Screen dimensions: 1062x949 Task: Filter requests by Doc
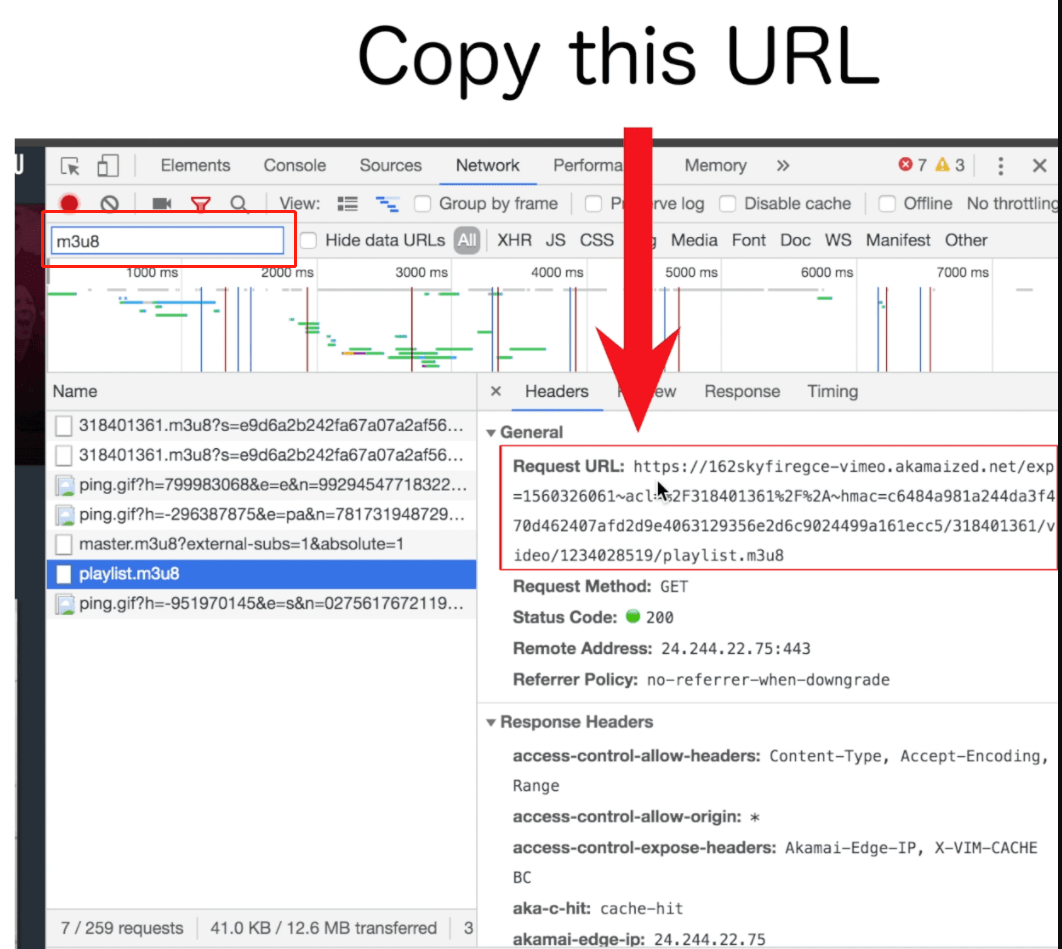click(795, 240)
